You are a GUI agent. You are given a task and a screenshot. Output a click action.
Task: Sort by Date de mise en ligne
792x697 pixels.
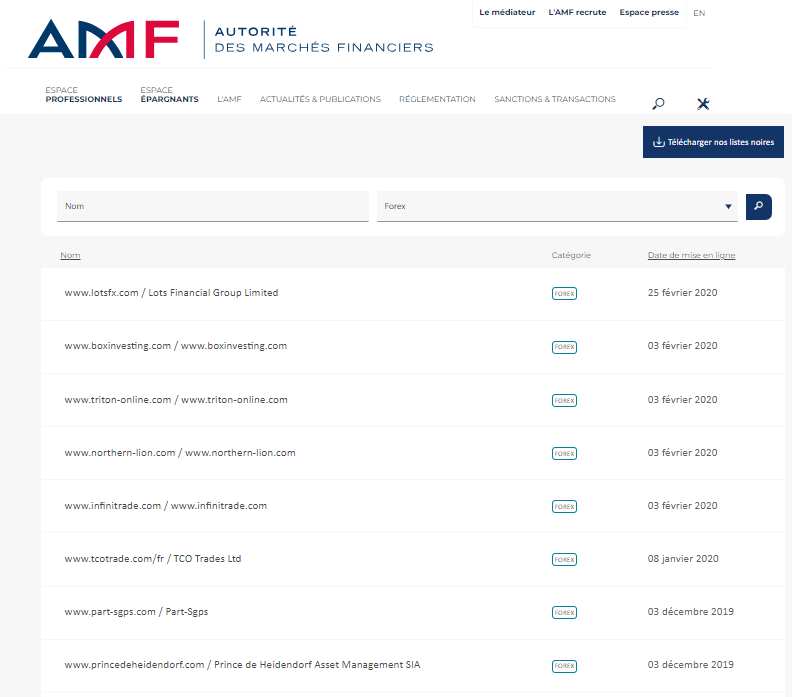pos(691,255)
